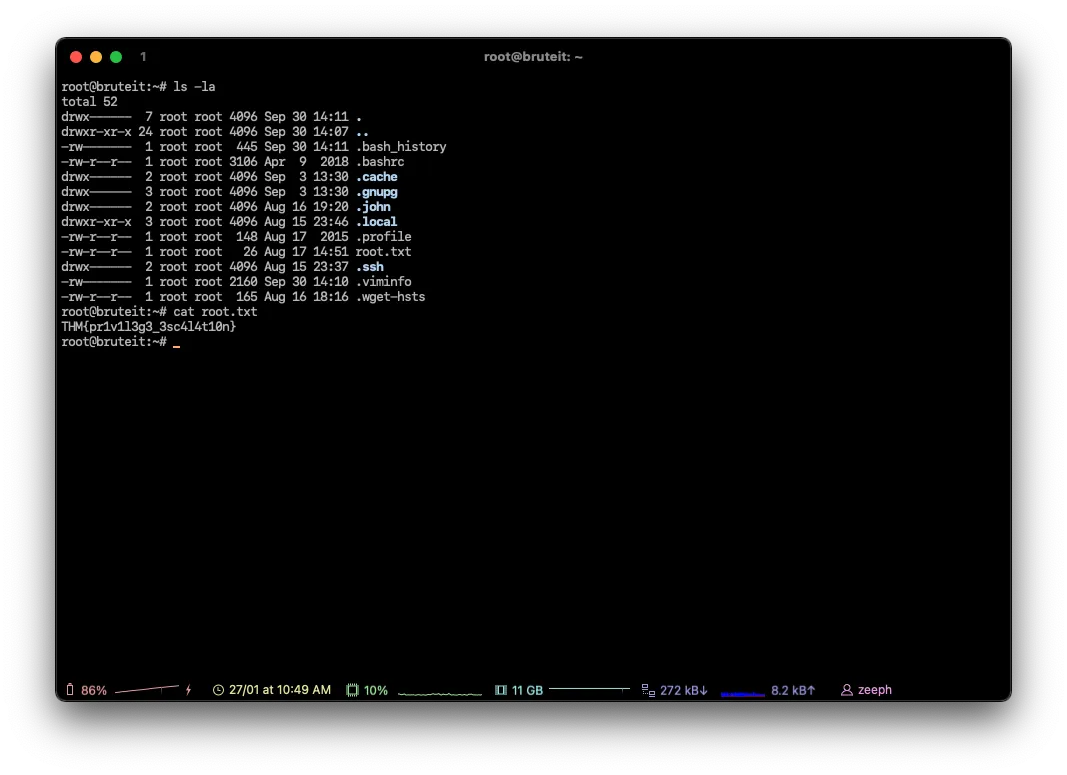1067x775 pixels.
Task: Click the user icon next to zeeph
Action: click(847, 690)
